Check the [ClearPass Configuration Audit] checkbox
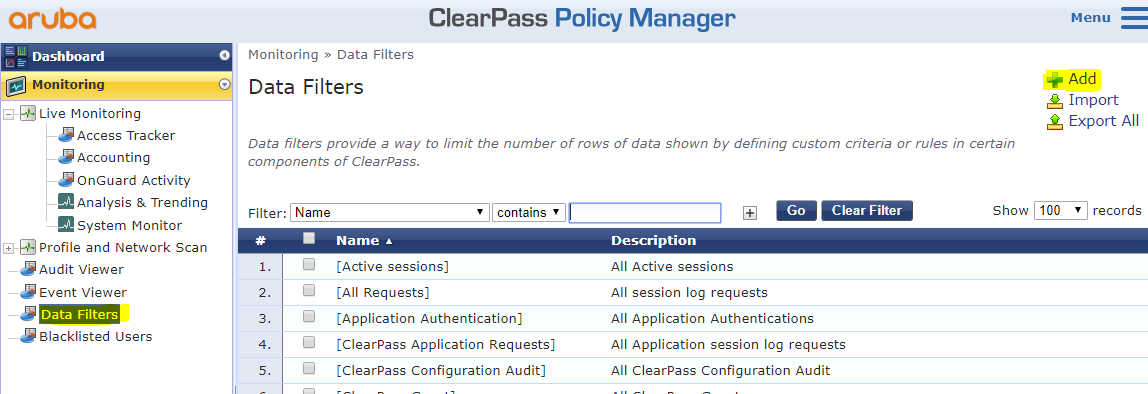The image size is (1148, 394). point(309,368)
